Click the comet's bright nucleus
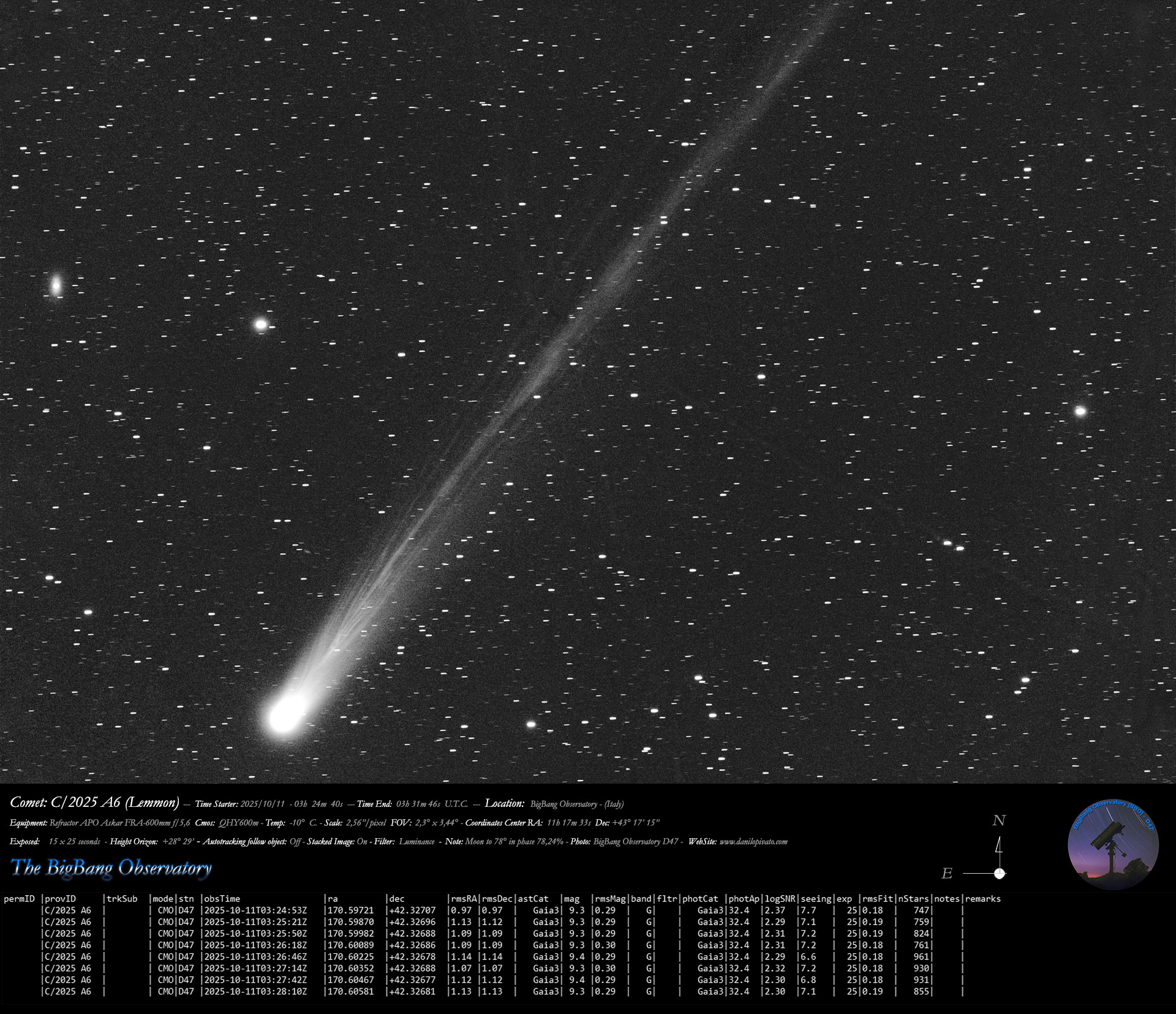The height and width of the screenshot is (1014, 1176). [284, 715]
